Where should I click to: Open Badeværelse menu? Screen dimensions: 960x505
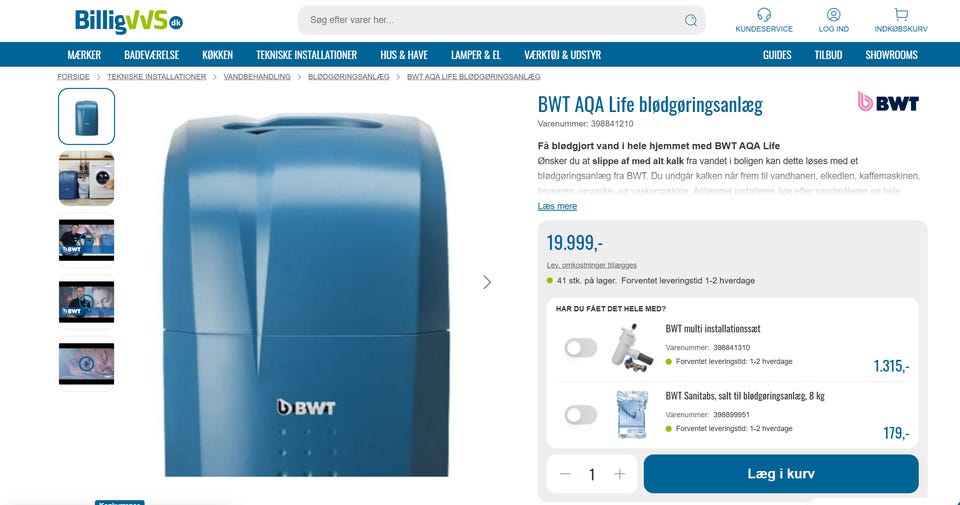pyautogui.click(x=151, y=54)
